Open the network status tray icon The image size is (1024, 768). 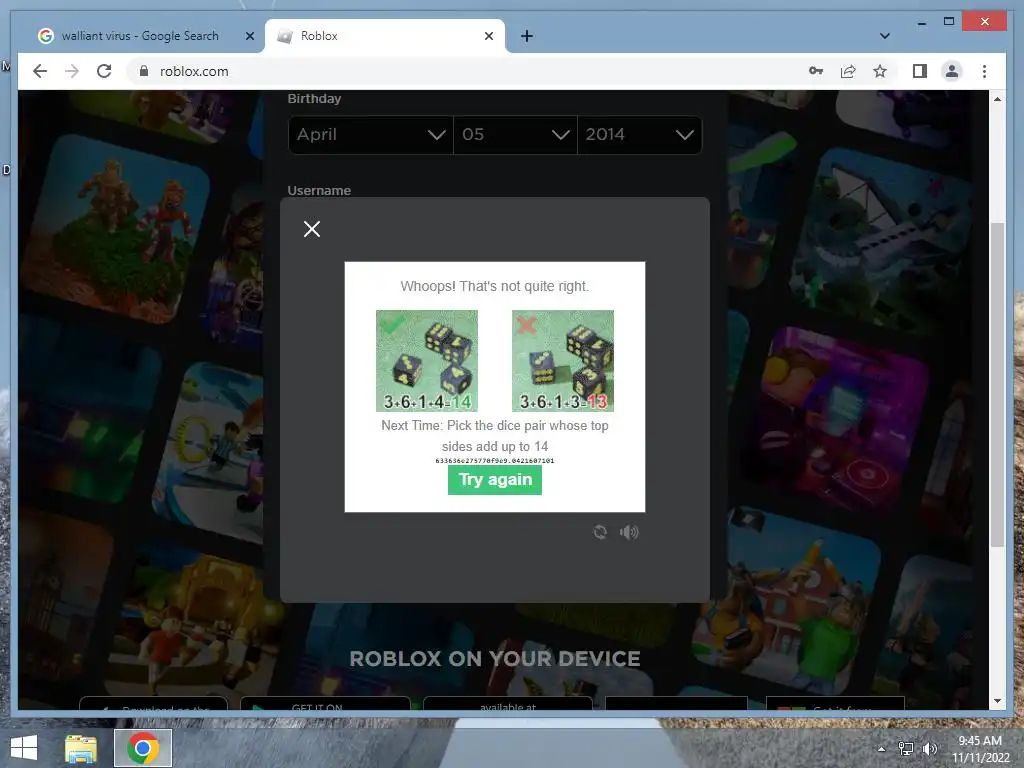point(906,749)
